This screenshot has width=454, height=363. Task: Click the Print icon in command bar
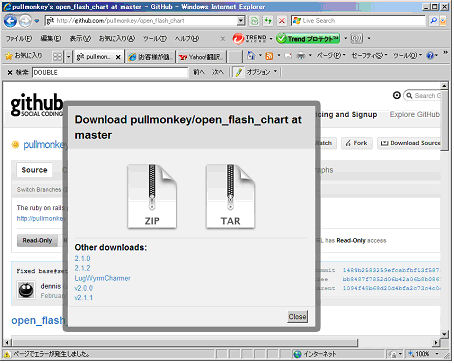click(301, 56)
